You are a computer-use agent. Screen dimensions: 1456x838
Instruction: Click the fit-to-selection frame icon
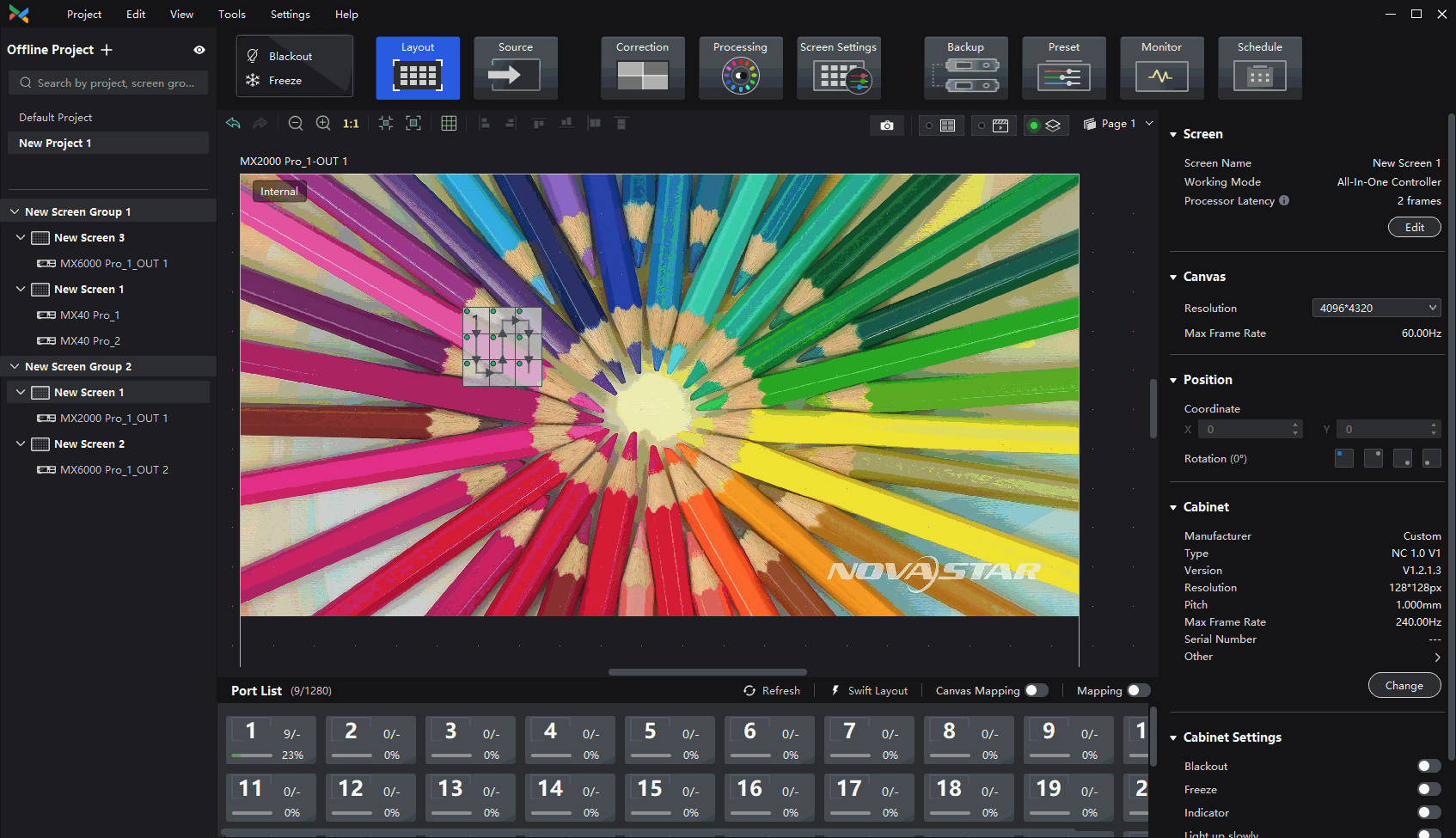pos(386,124)
